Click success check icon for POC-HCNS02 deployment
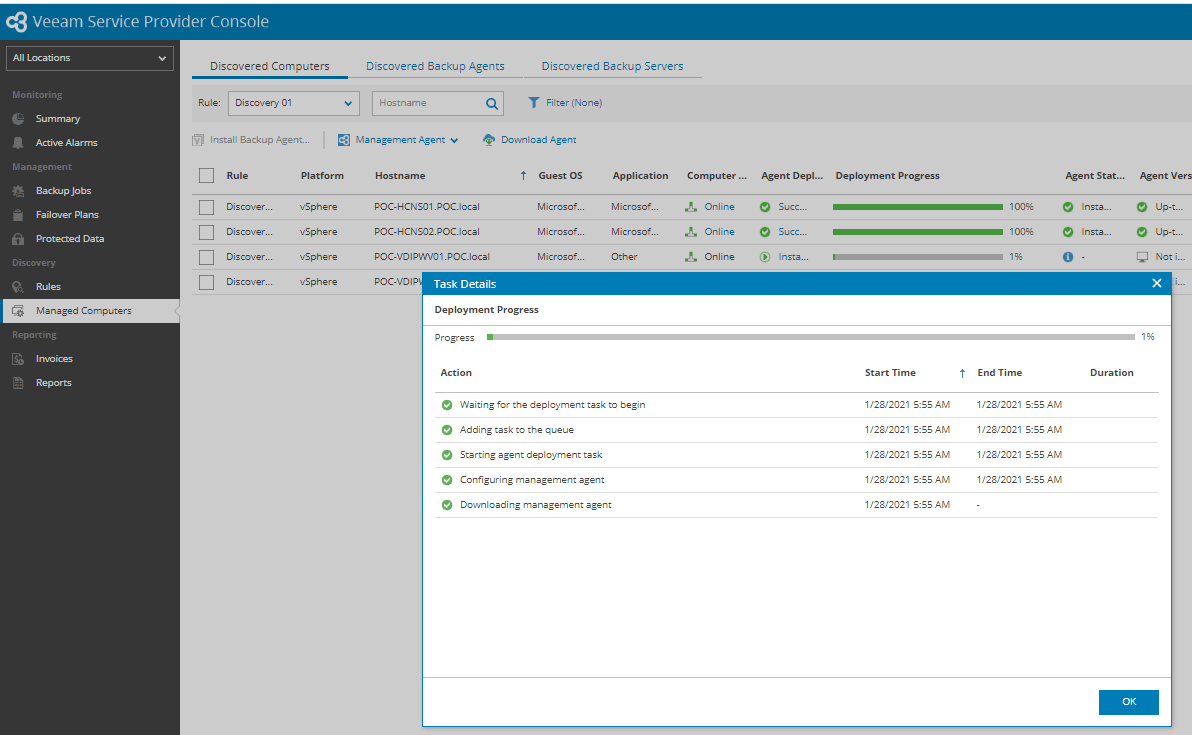The width and height of the screenshot is (1192, 735). click(765, 232)
